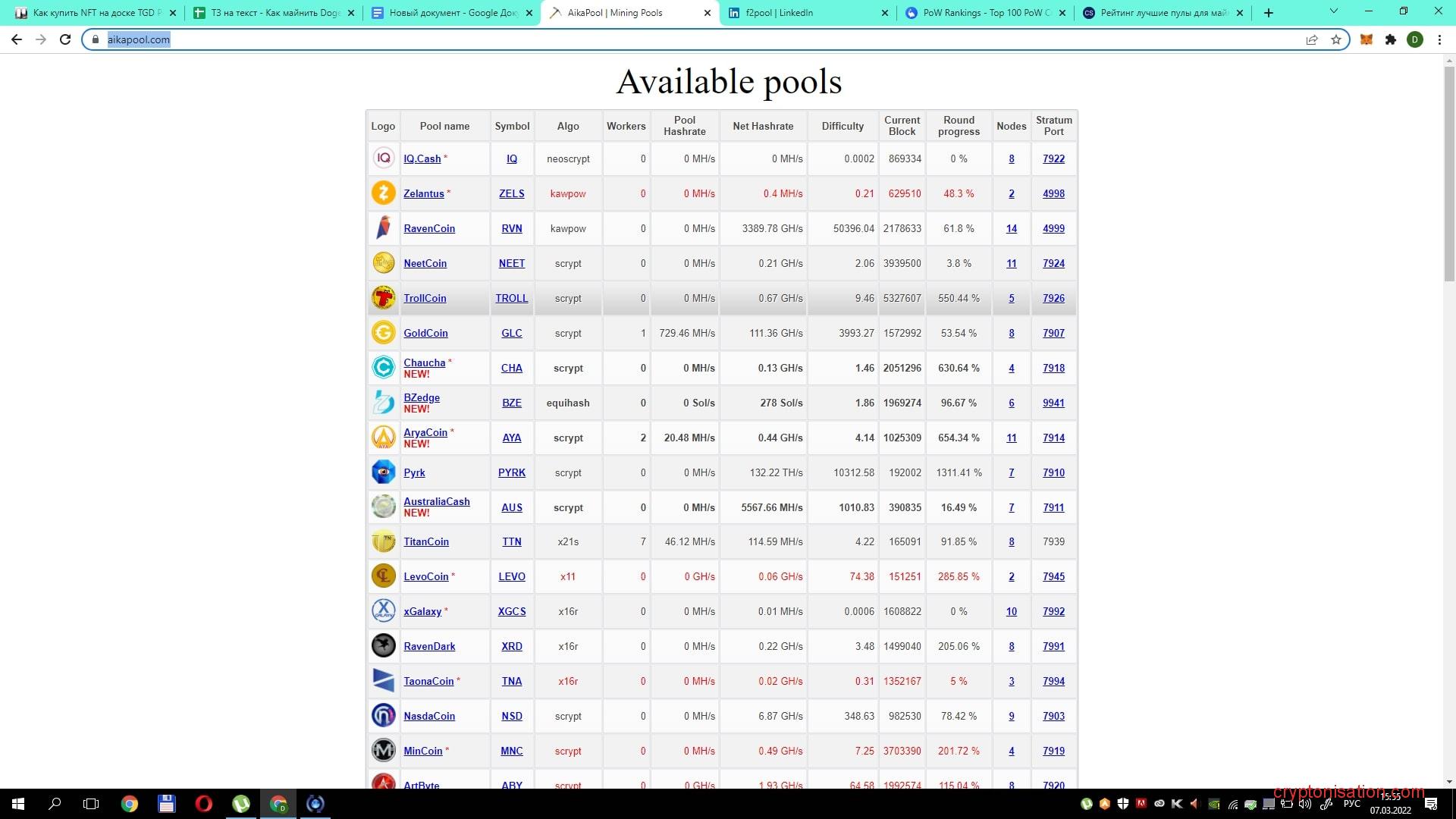Click the TitanCoin logo icon
This screenshot has width=1456, height=819.
coord(383,541)
